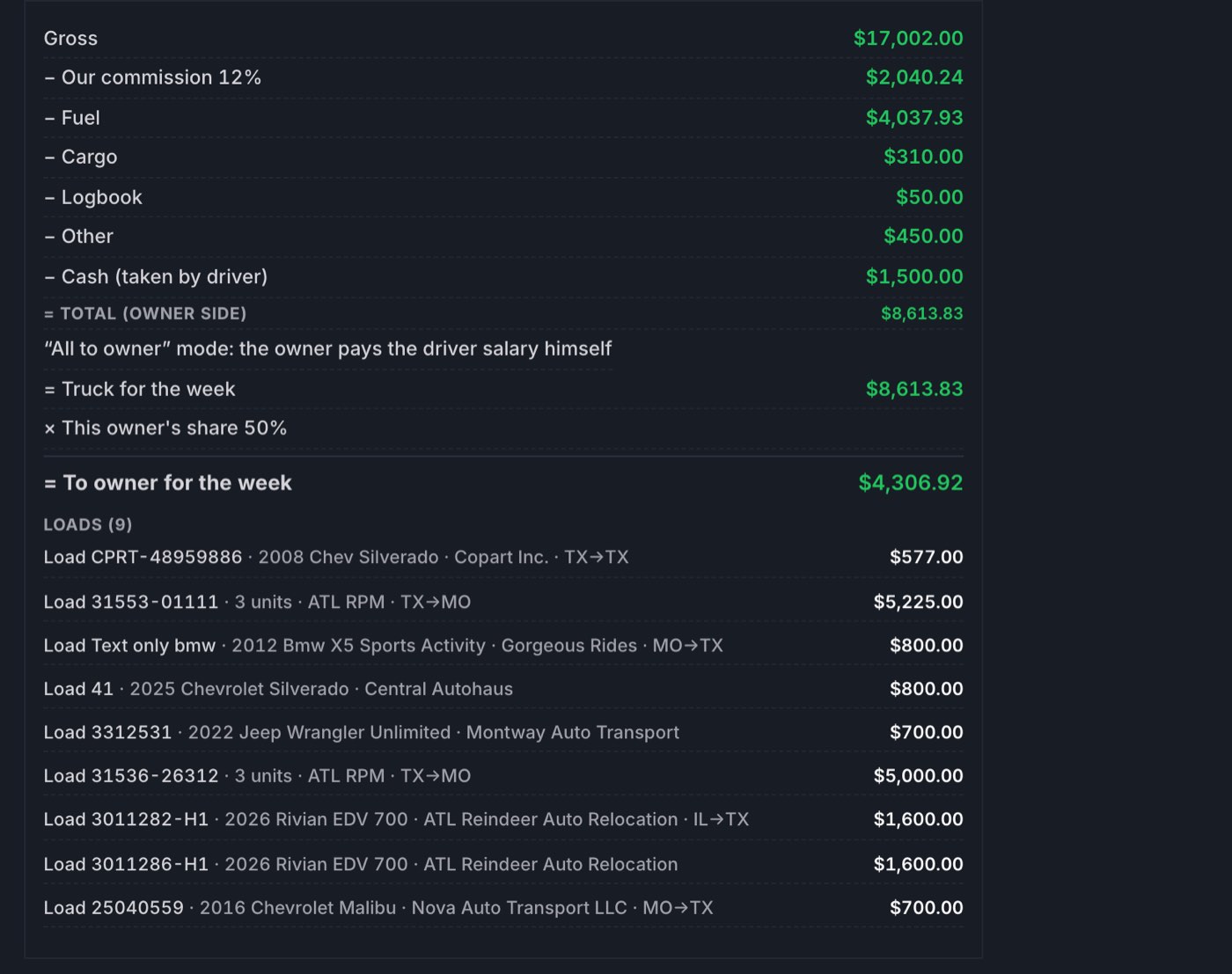The height and width of the screenshot is (974, 1232).
Task: Click the Fuel deduction $4,037.93
Action: point(914,117)
